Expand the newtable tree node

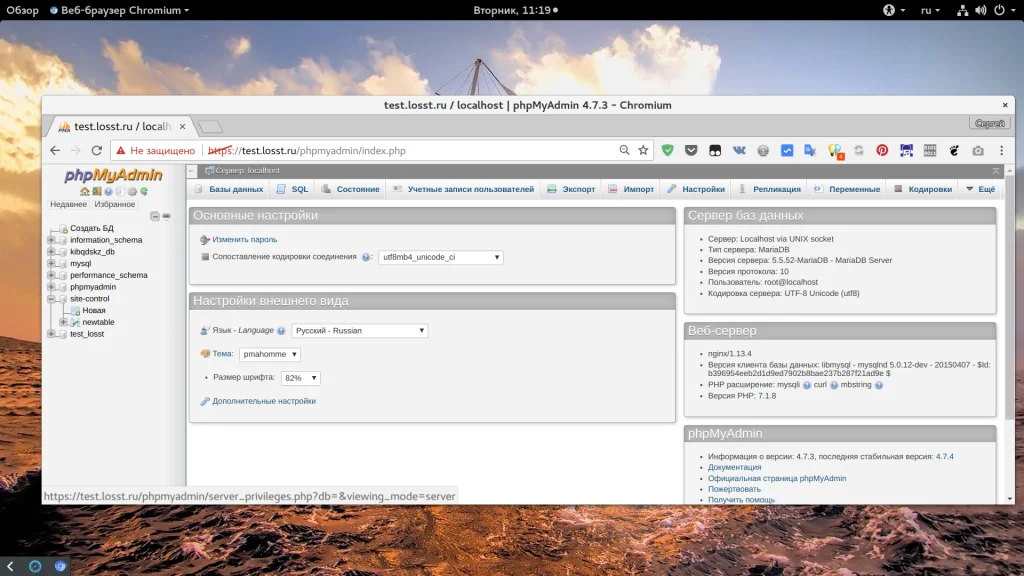(x=63, y=322)
